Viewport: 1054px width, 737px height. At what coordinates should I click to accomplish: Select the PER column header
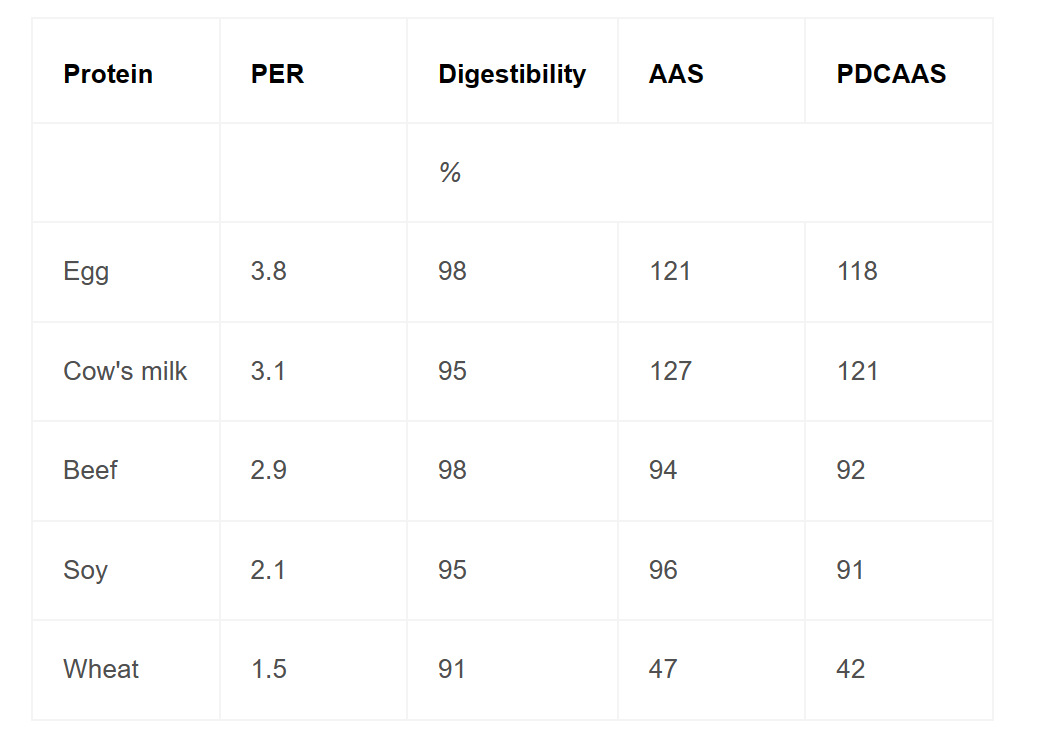(x=277, y=74)
